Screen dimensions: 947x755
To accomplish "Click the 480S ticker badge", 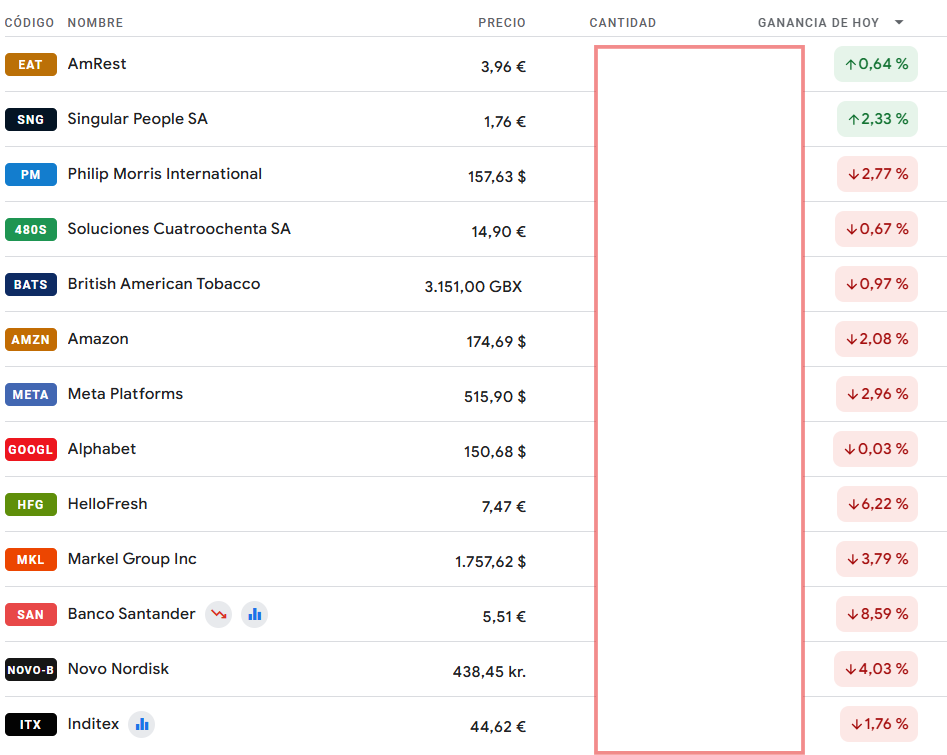I will [31, 230].
